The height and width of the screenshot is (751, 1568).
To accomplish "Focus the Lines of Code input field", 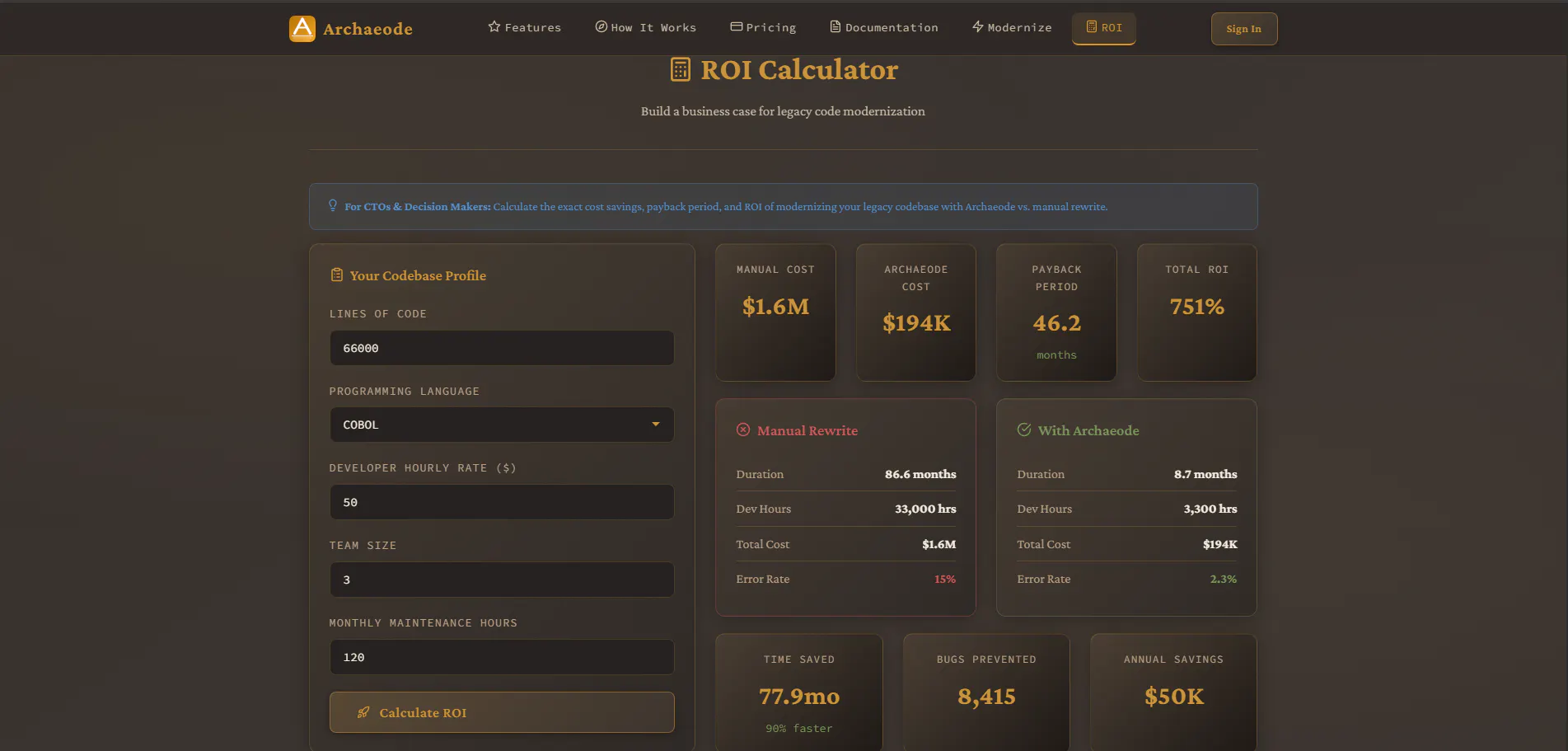I will (502, 348).
